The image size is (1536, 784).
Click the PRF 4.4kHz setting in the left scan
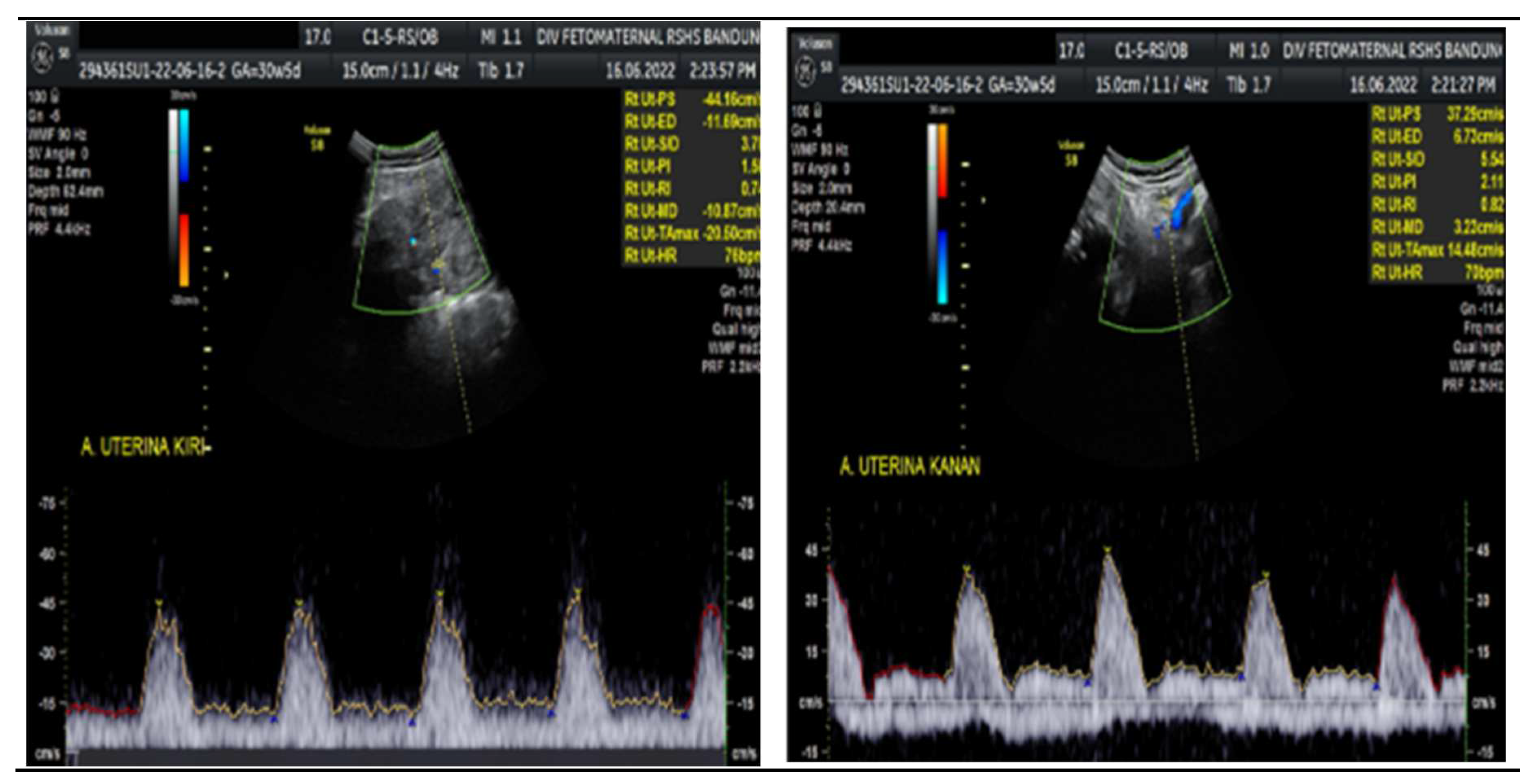coord(59,230)
